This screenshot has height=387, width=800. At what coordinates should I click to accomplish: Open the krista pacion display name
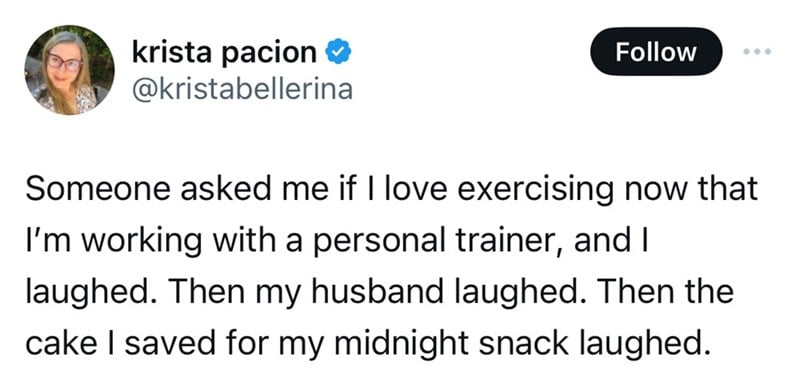(x=224, y=52)
